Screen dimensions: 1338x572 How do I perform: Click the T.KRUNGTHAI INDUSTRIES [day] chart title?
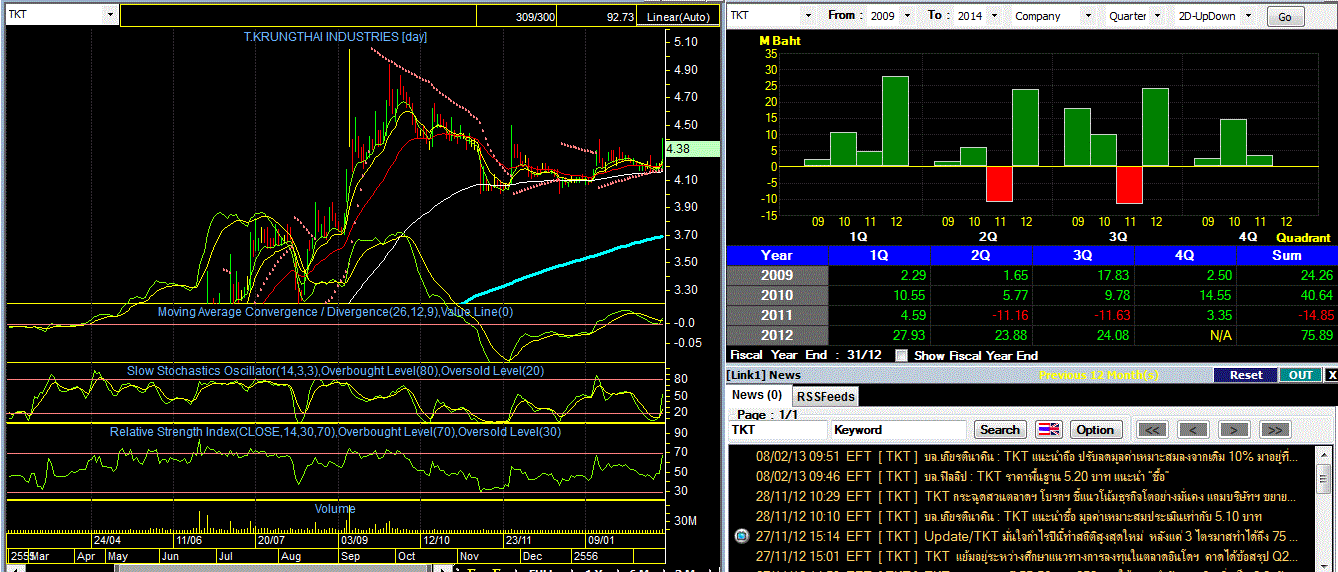335,37
